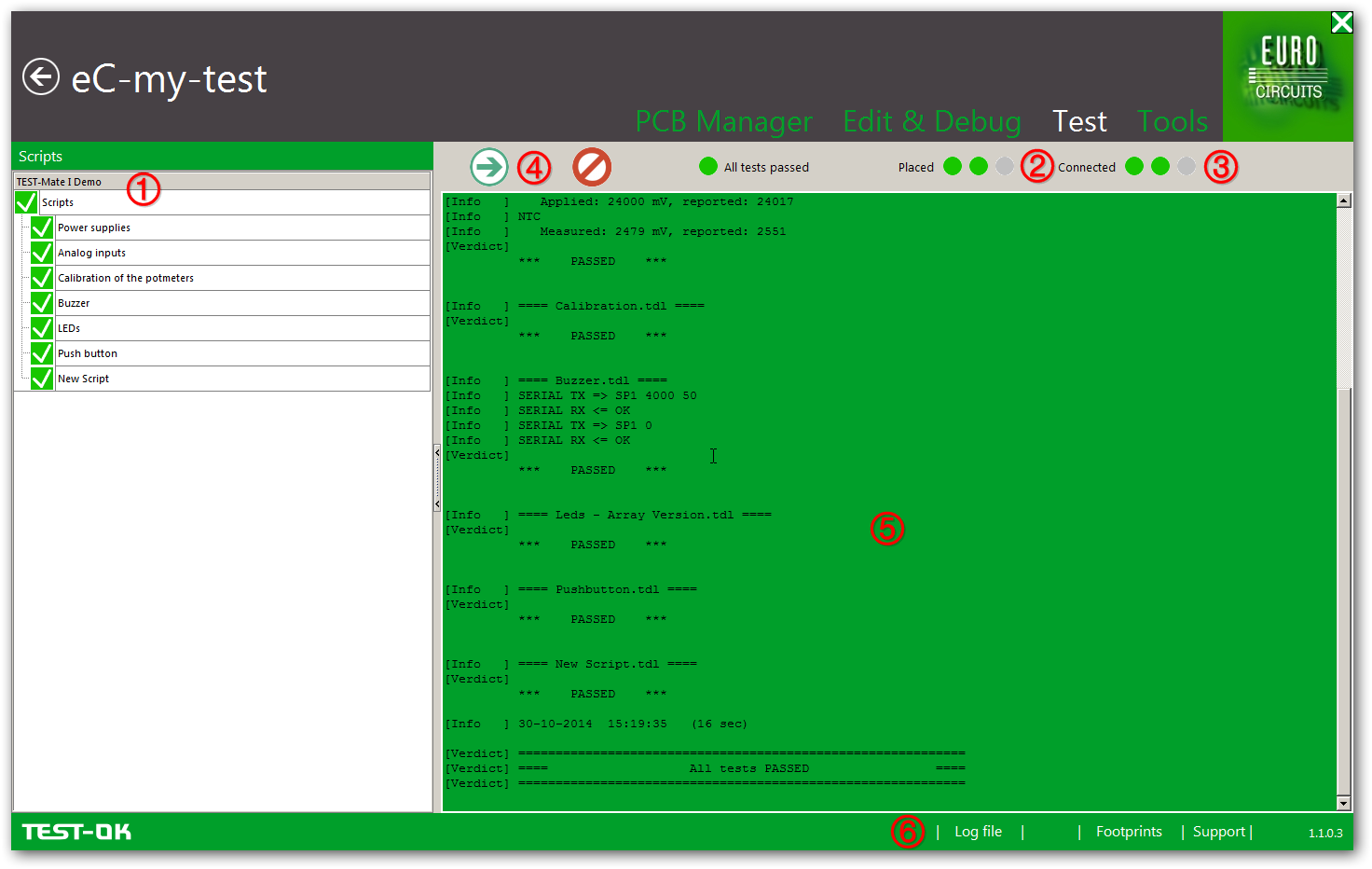Click the Connected label
Screen dimensions: 1372x869
coord(1087,167)
